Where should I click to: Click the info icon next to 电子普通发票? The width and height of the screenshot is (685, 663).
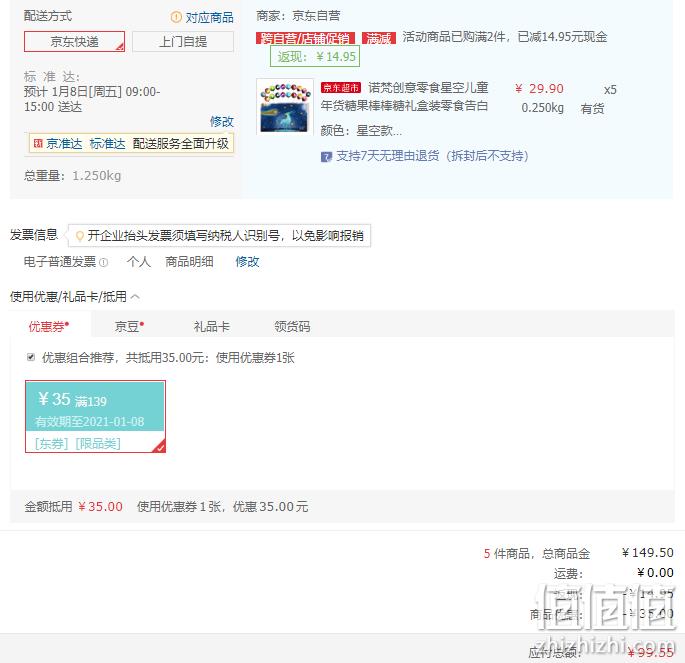[x=104, y=262]
